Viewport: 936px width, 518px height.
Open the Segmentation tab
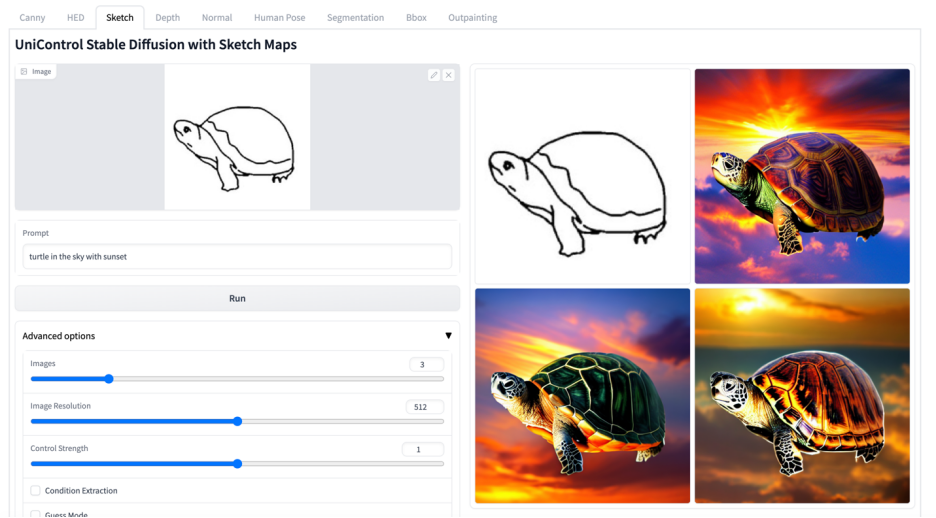click(x=355, y=18)
